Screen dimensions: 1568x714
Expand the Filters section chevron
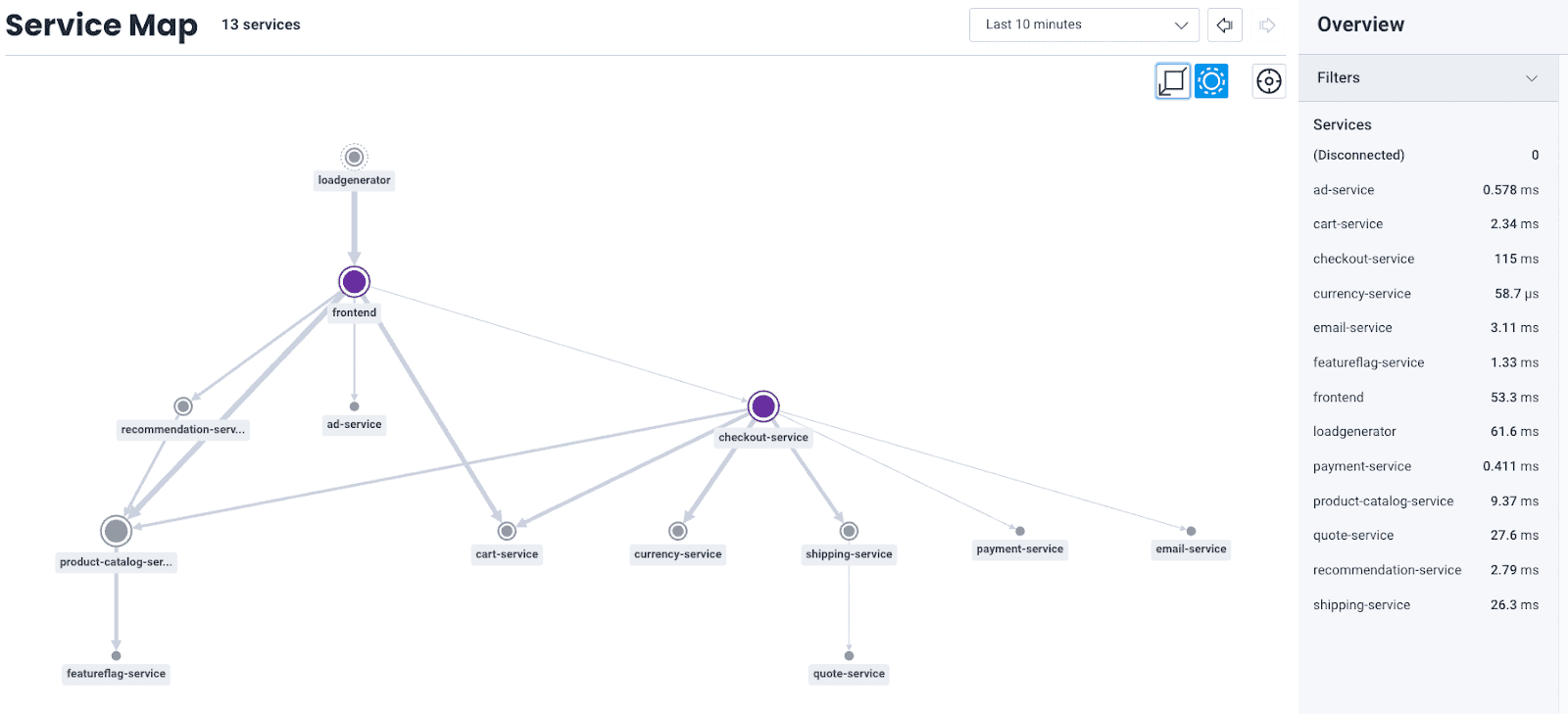[x=1532, y=78]
